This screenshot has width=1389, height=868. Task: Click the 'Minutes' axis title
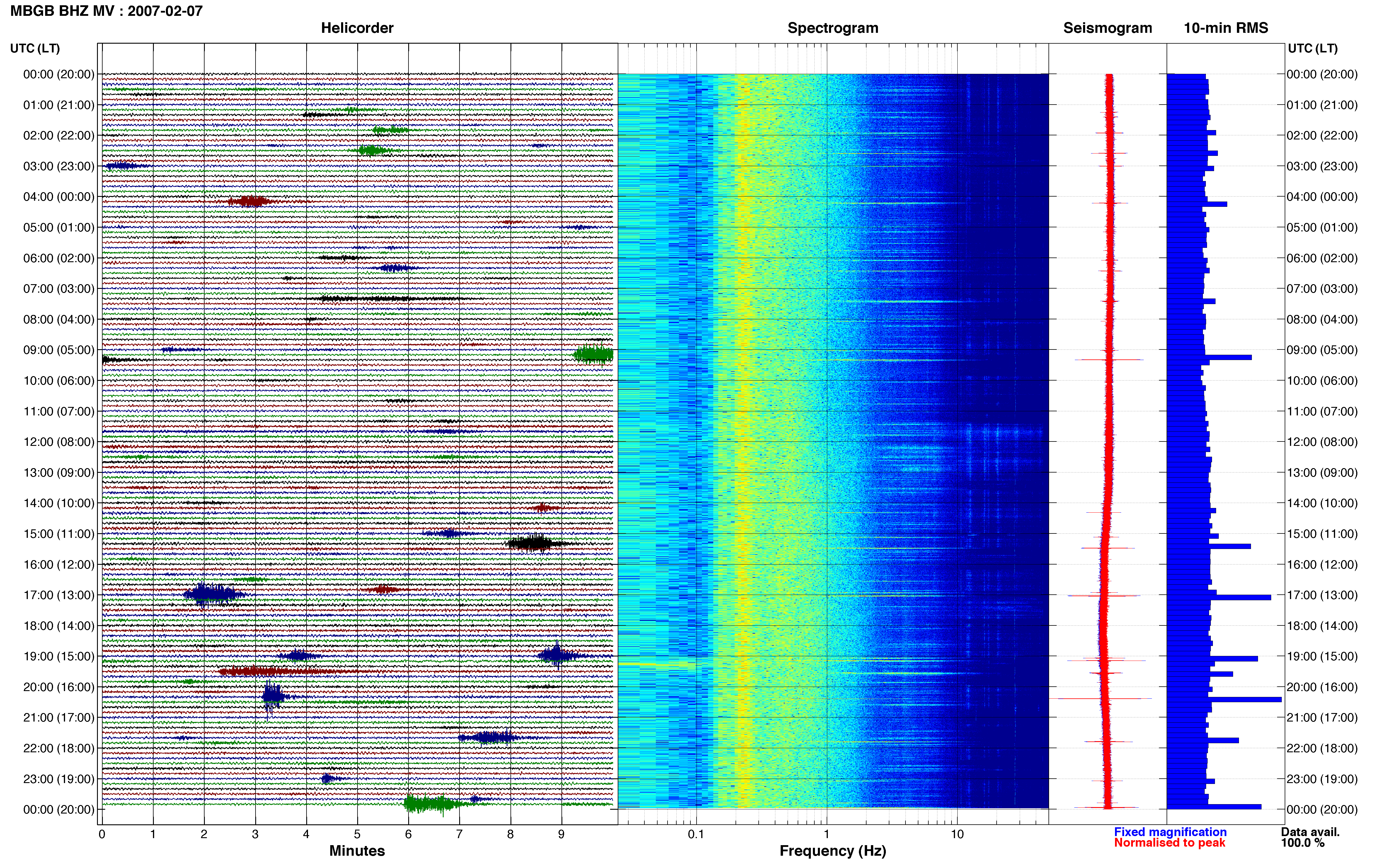click(357, 851)
